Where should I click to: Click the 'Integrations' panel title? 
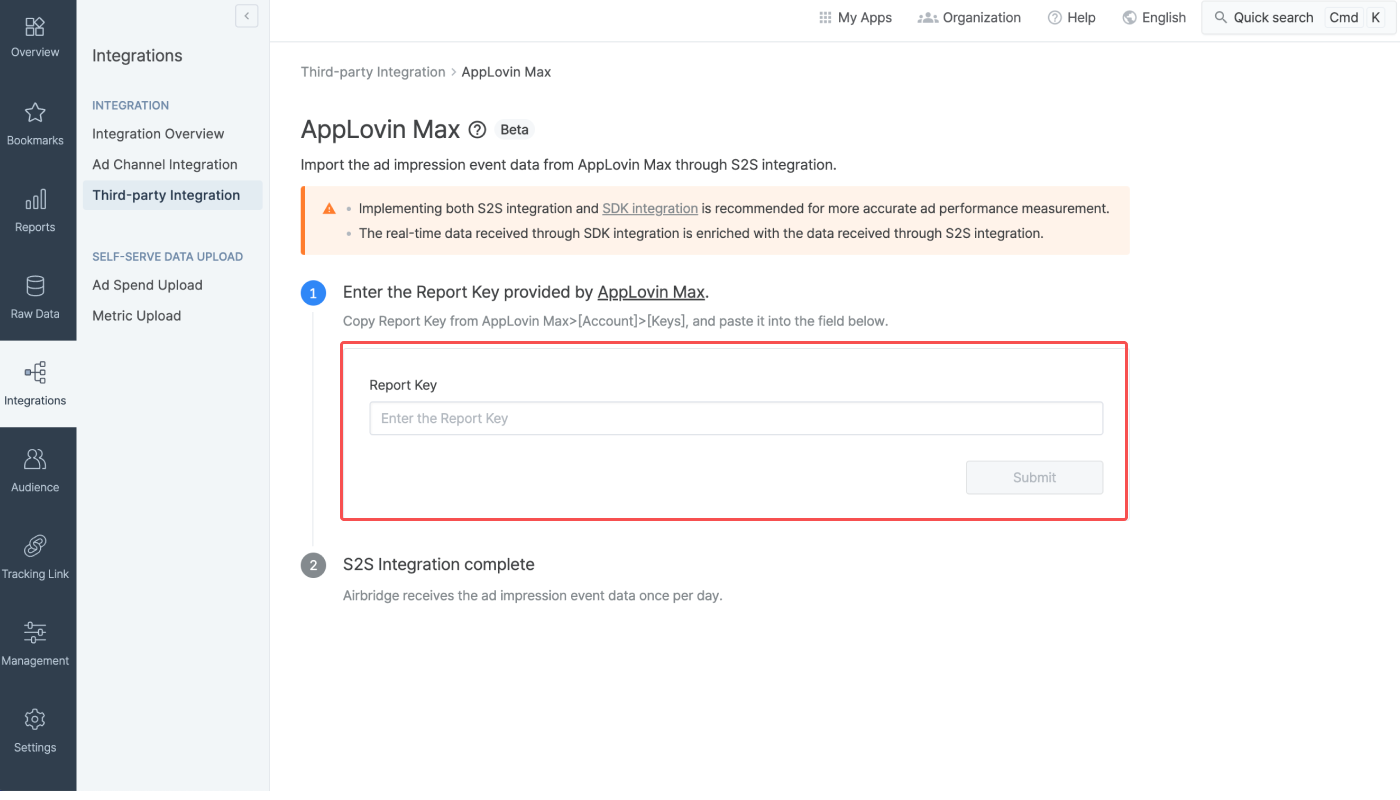[x=137, y=56]
